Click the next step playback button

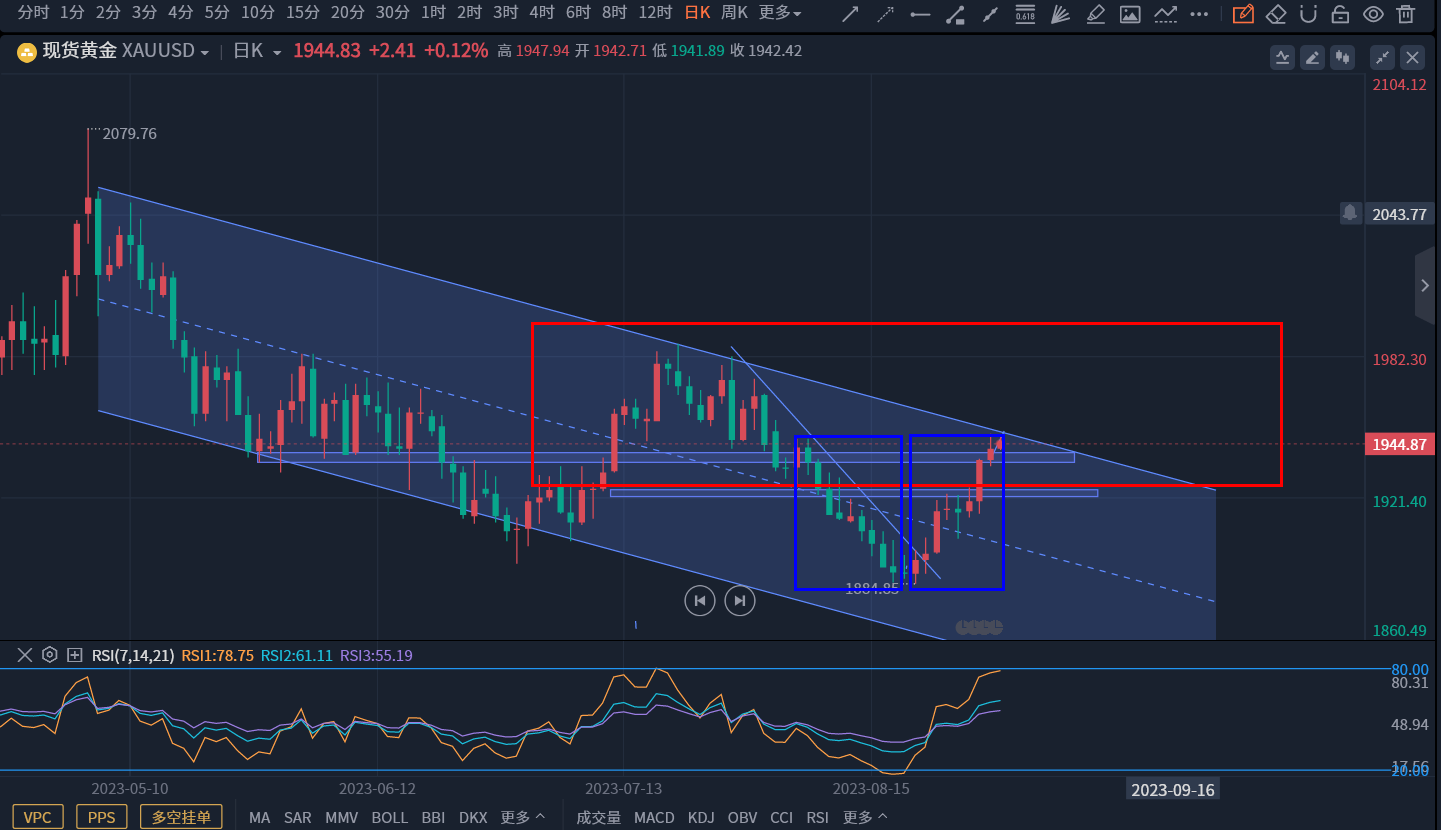coord(740,600)
